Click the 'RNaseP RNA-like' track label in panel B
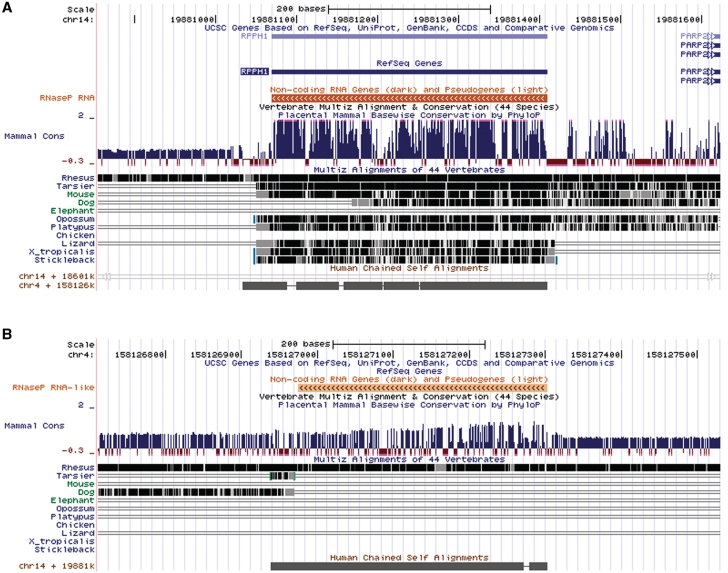Screen dimensions: 728x573 tap(53, 387)
